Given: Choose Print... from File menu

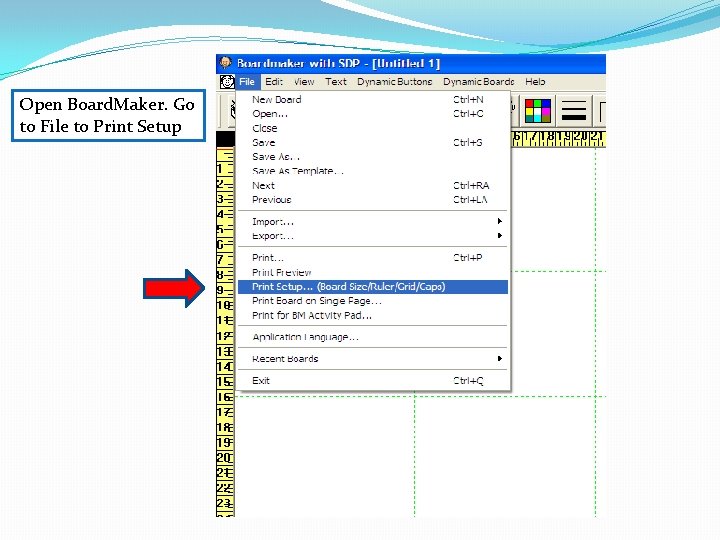Looking at the screenshot, I should click(x=372, y=258).
